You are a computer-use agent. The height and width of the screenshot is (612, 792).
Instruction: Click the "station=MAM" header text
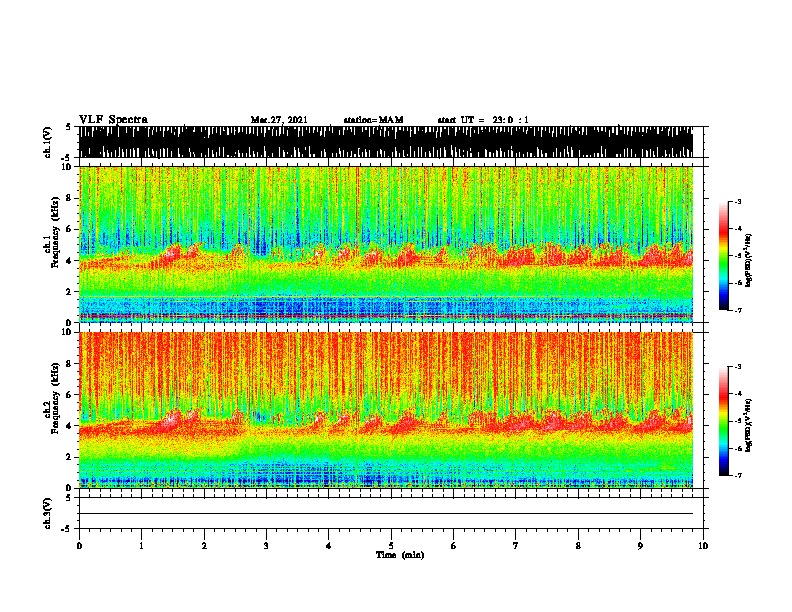click(373, 120)
